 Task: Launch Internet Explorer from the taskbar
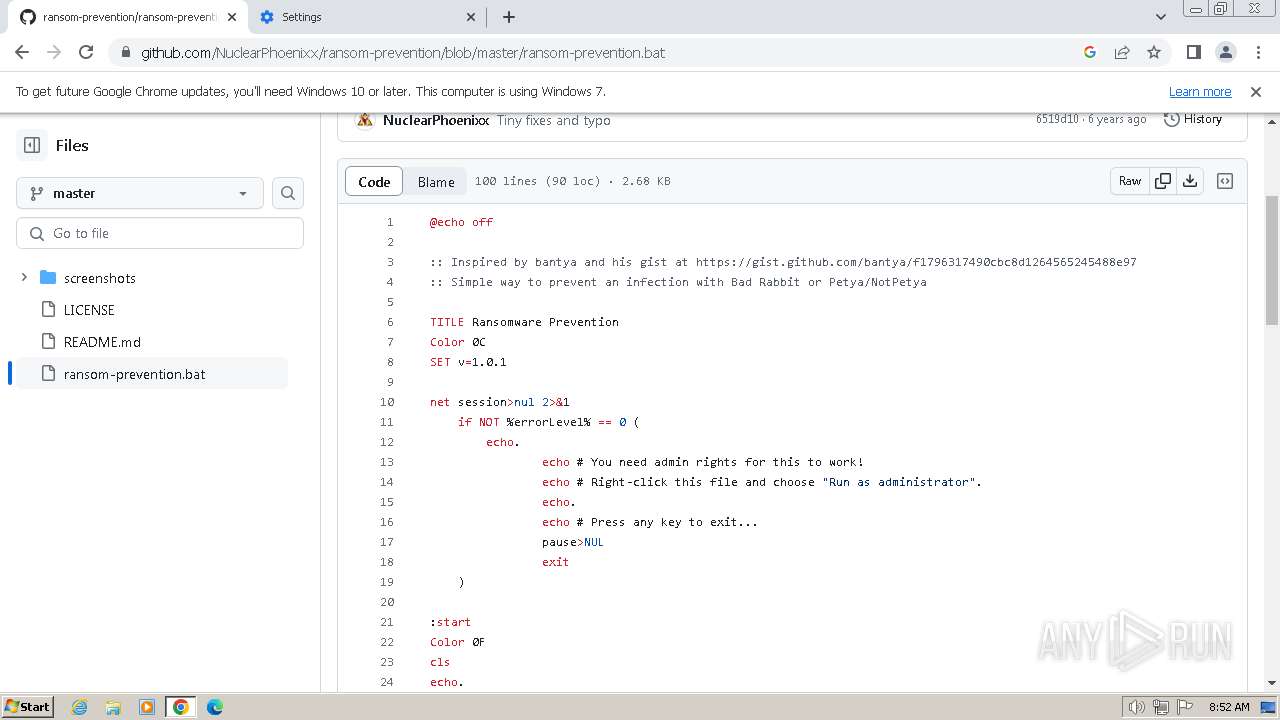tap(80, 707)
